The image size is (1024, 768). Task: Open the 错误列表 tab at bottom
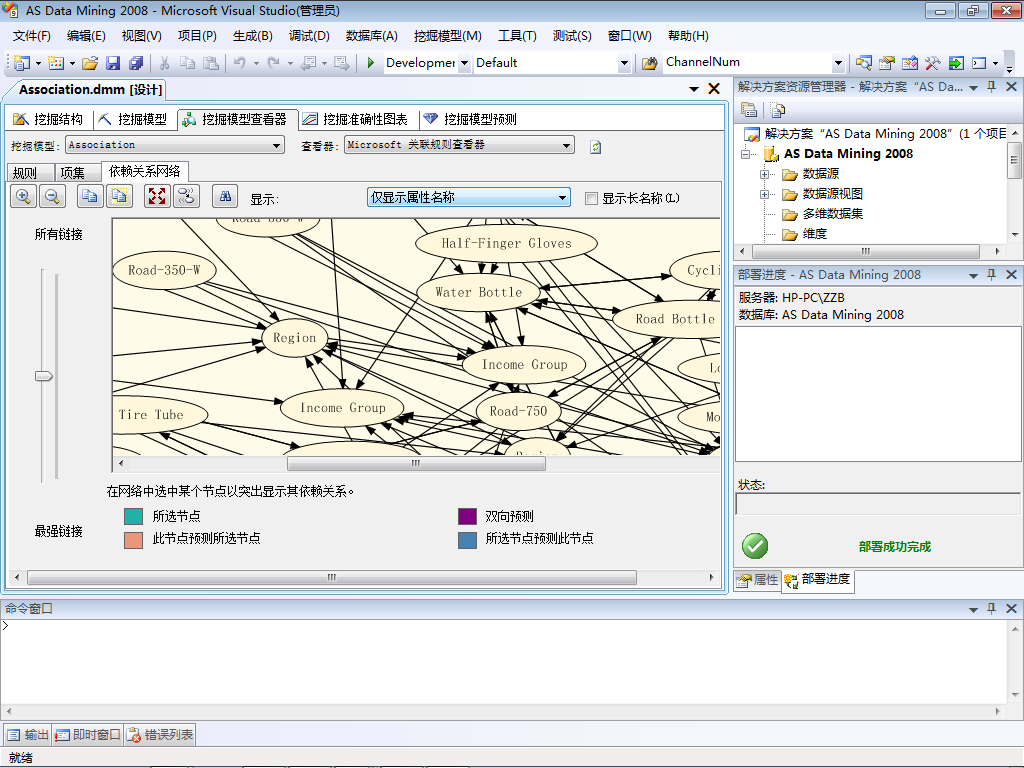click(x=161, y=735)
